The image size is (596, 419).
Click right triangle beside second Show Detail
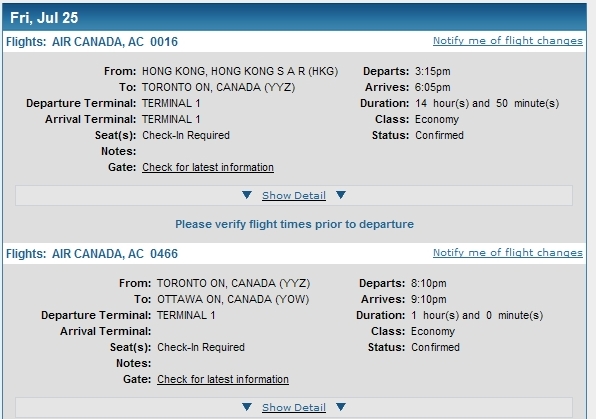tap(341, 407)
